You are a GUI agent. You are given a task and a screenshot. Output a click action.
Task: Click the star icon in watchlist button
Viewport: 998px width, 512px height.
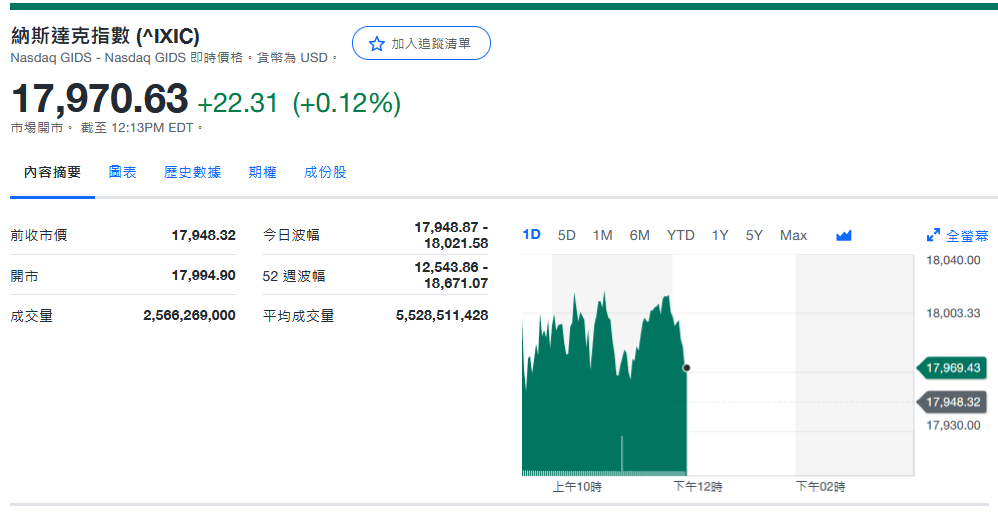click(x=376, y=44)
